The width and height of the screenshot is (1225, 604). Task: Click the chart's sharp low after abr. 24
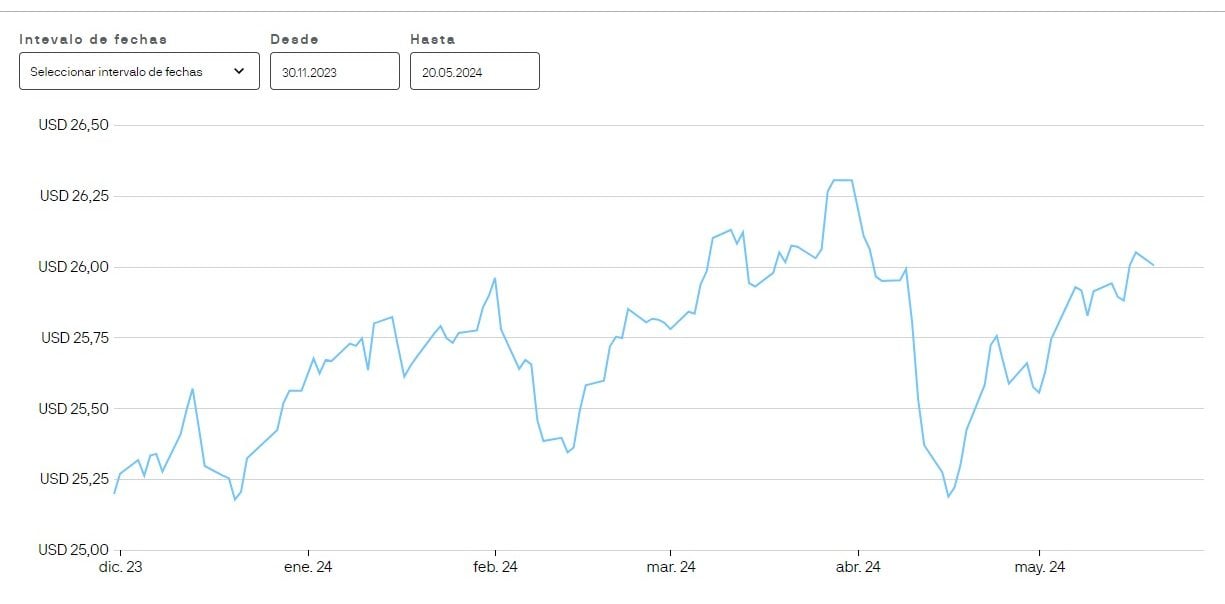point(950,495)
